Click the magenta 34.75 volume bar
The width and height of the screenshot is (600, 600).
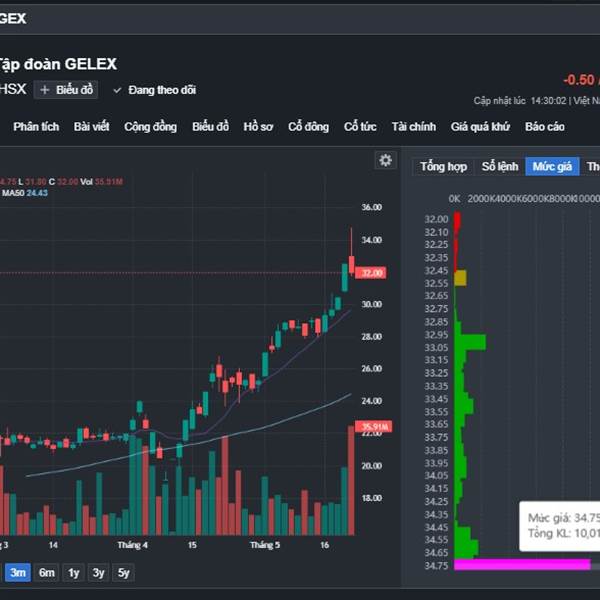point(522,565)
